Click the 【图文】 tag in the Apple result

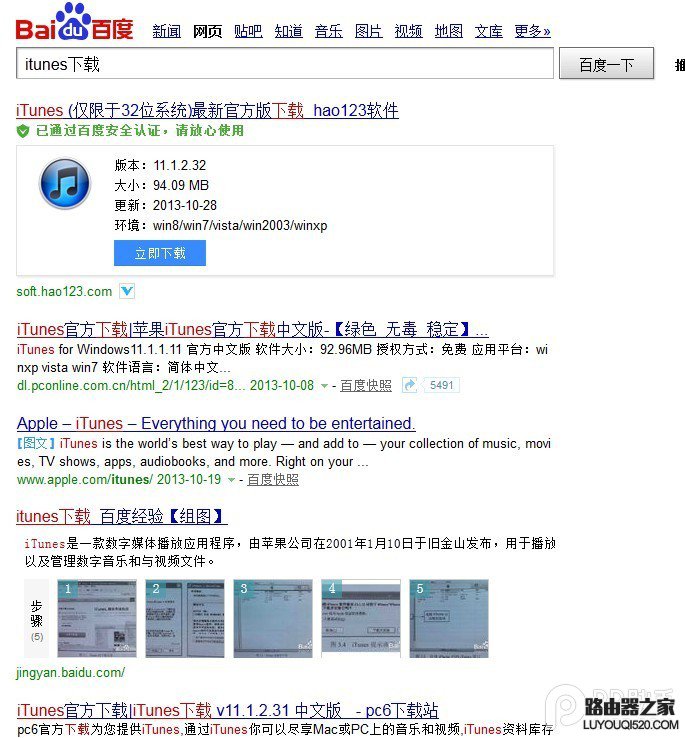click(x=36, y=443)
